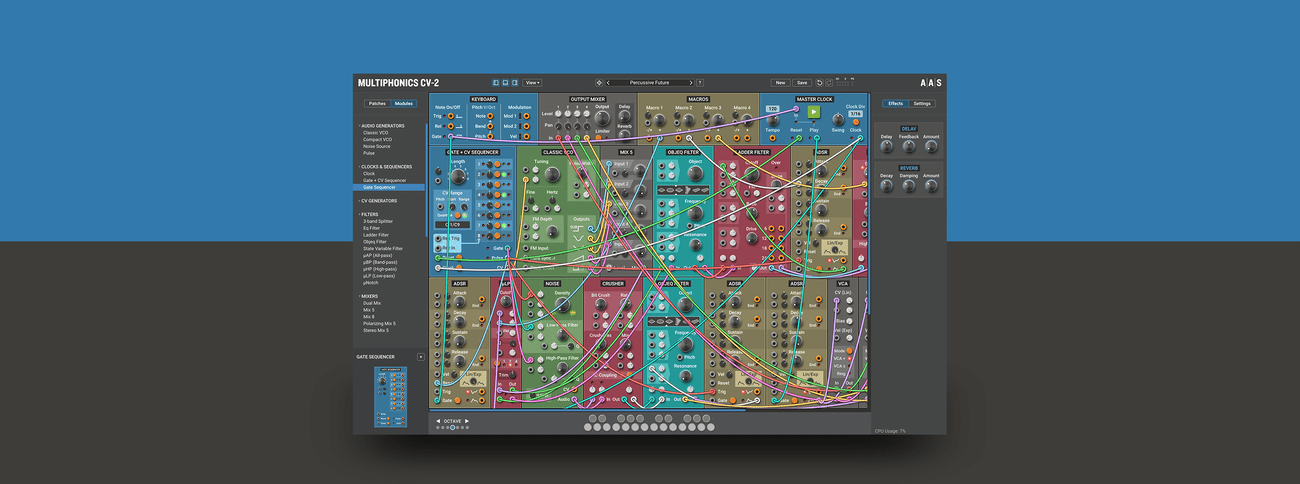The image size is (1300, 484).
Task: Click the New button
Action: pos(779,83)
